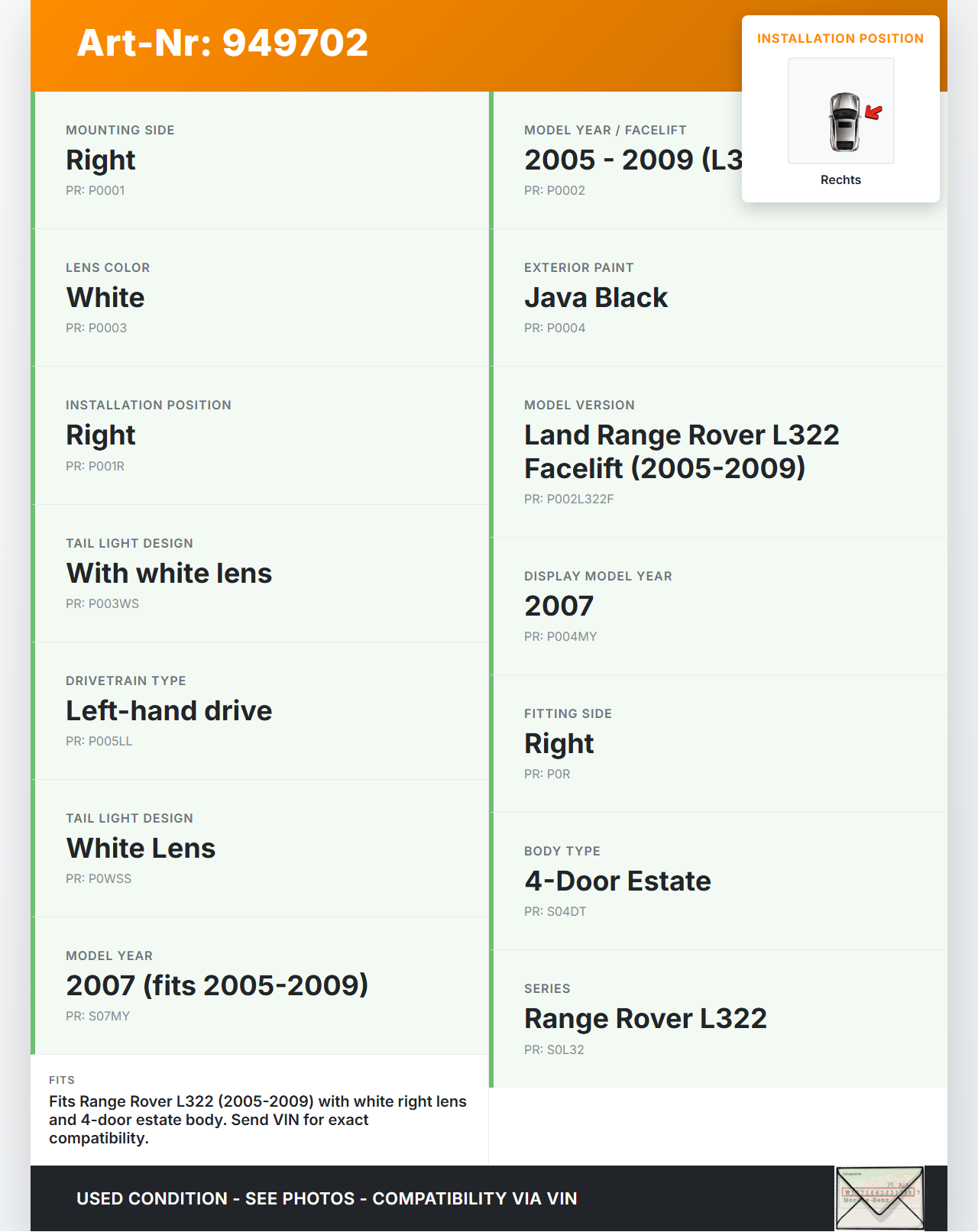
Task: Click the 'Range Rover L322' series value
Action: tap(645, 1019)
